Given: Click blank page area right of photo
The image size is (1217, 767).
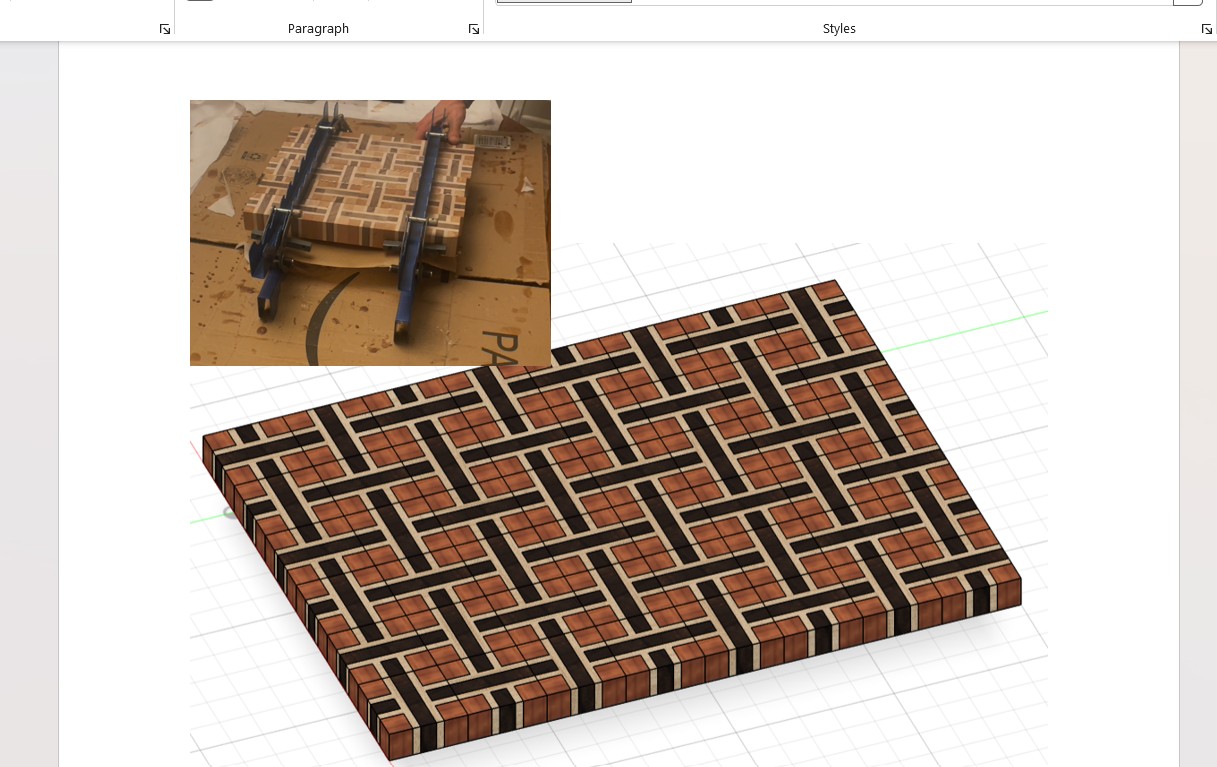Looking at the screenshot, I should [800, 150].
